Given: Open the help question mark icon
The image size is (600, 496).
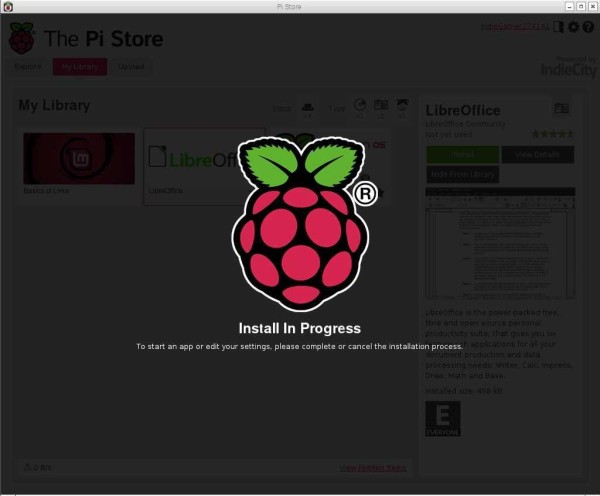Looking at the screenshot, I should [588, 27].
